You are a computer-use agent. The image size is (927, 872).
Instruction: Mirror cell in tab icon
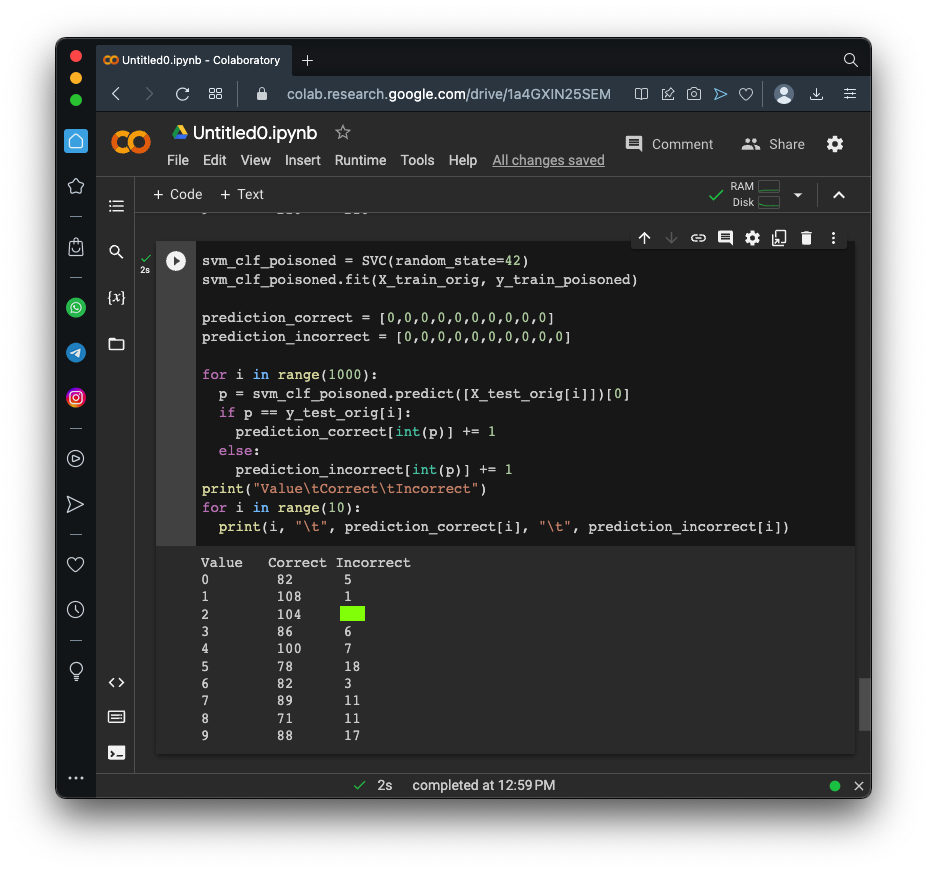(x=779, y=238)
